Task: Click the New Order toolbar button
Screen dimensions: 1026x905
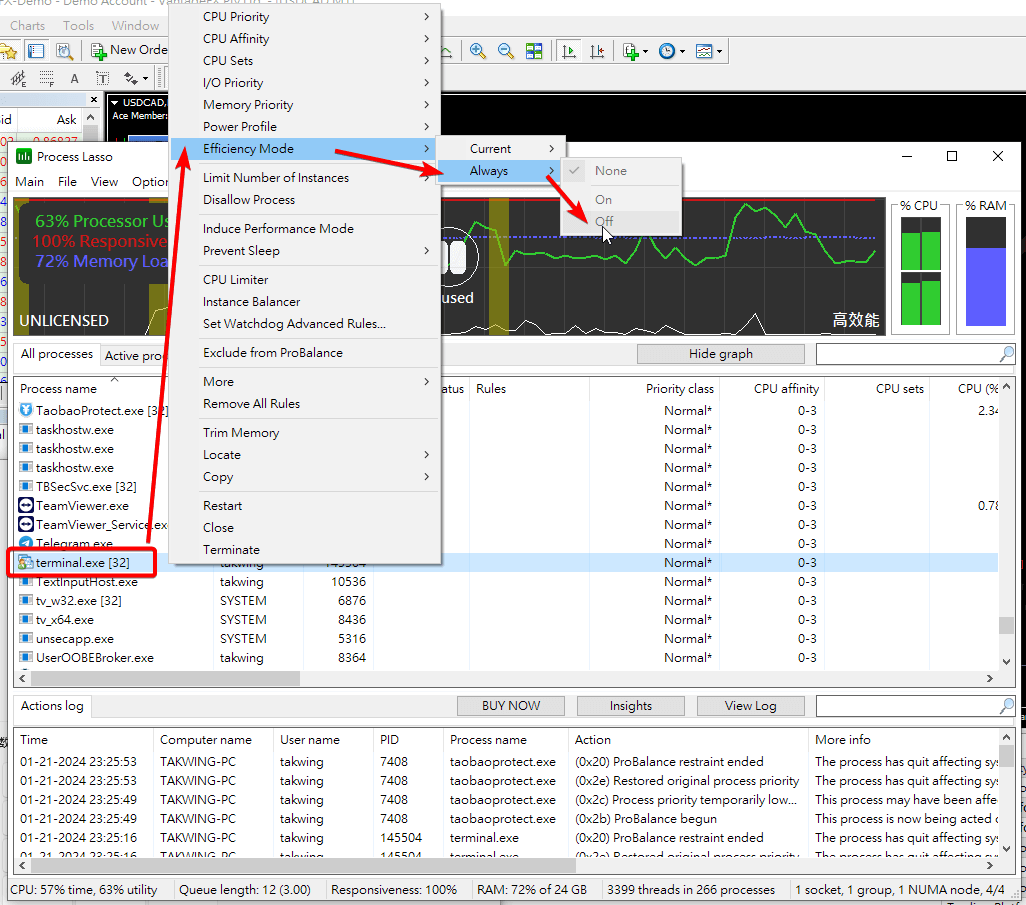Action: (x=129, y=50)
